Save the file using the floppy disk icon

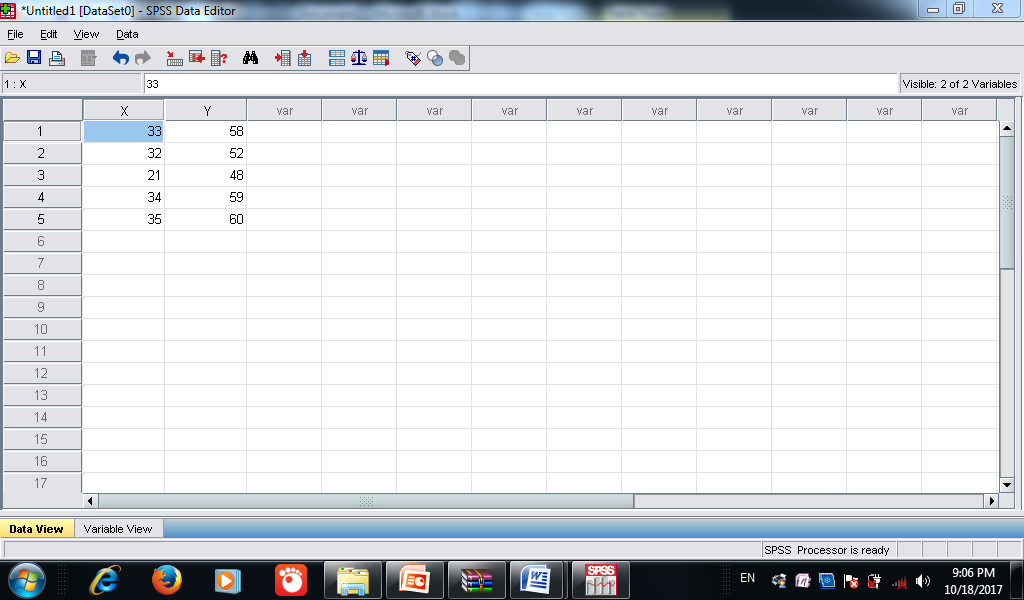(34, 58)
